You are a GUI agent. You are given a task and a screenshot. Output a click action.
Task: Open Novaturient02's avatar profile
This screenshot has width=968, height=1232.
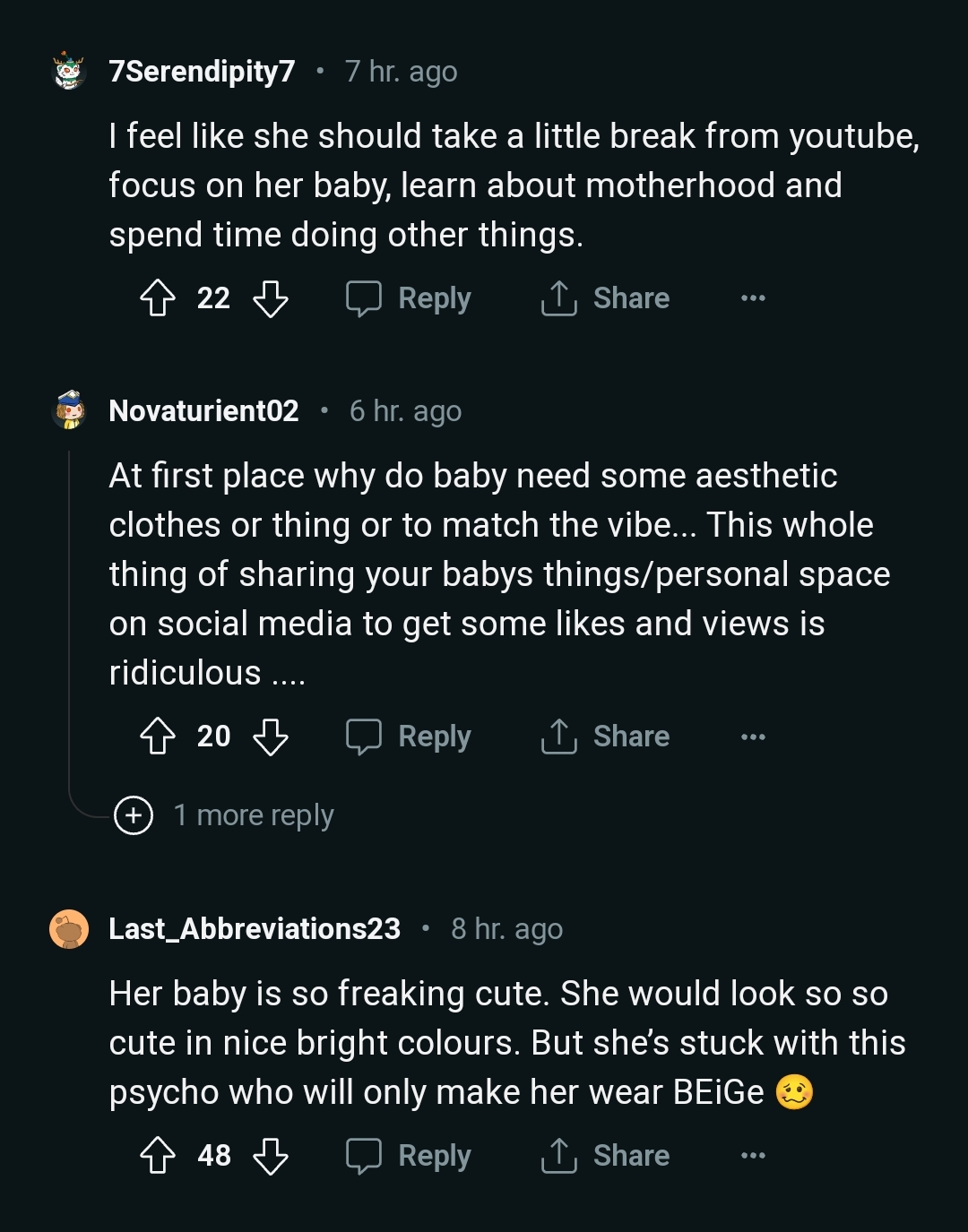point(69,410)
